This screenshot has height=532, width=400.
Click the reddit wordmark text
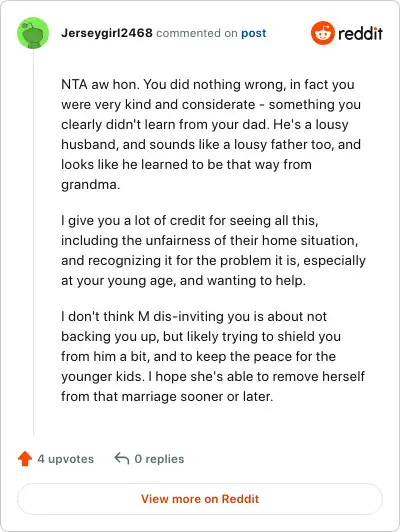click(x=360, y=33)
